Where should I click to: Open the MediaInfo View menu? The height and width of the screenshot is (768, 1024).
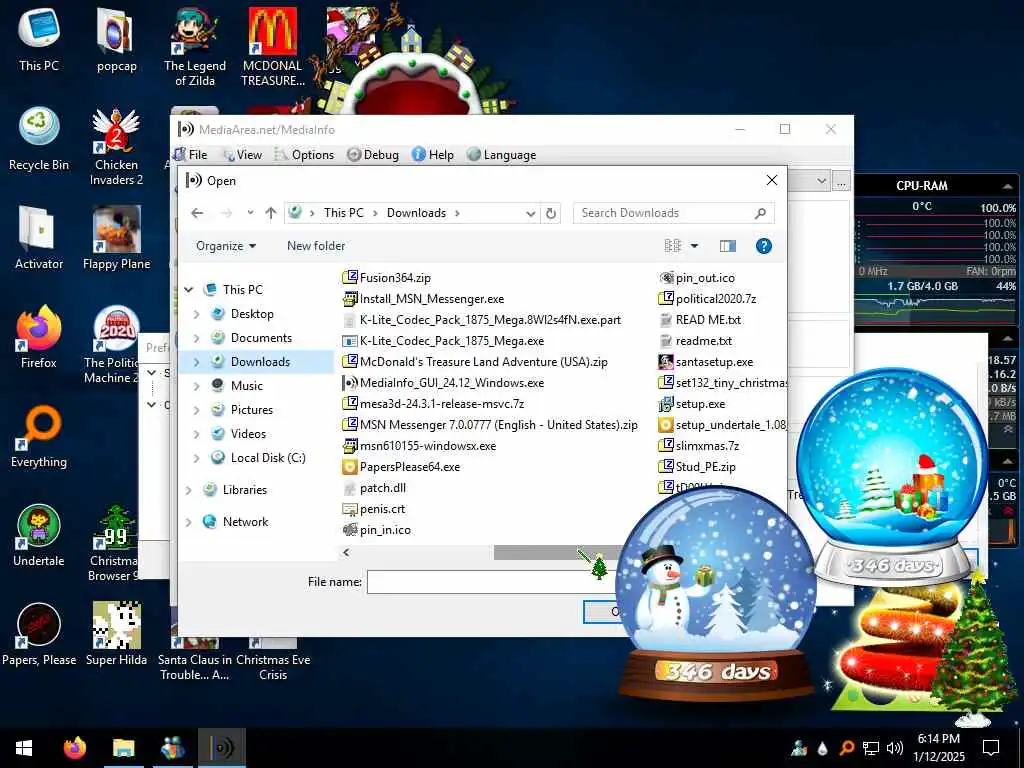tap(242, 155)
